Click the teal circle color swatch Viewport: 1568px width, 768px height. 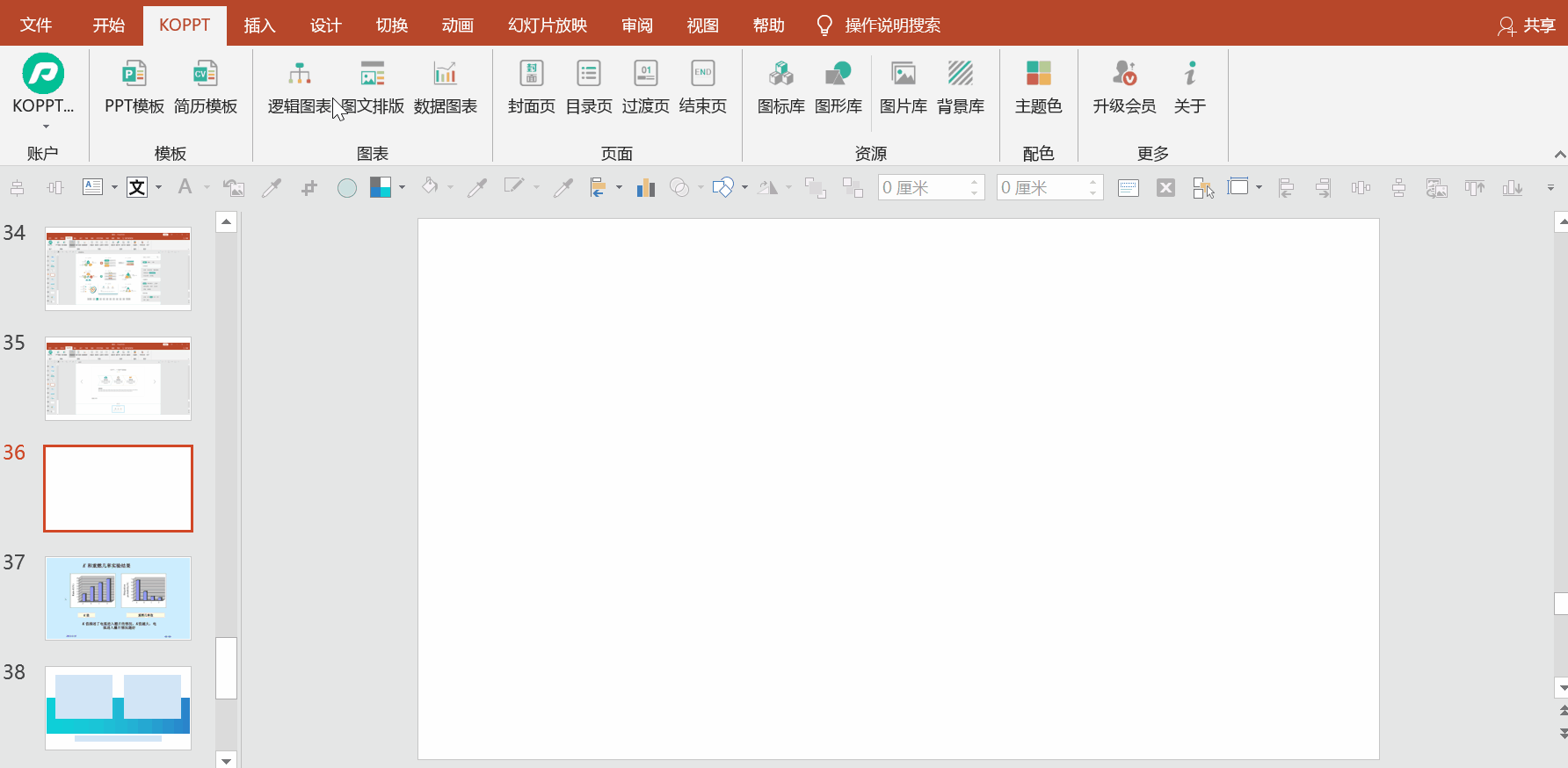coord(347,187)
